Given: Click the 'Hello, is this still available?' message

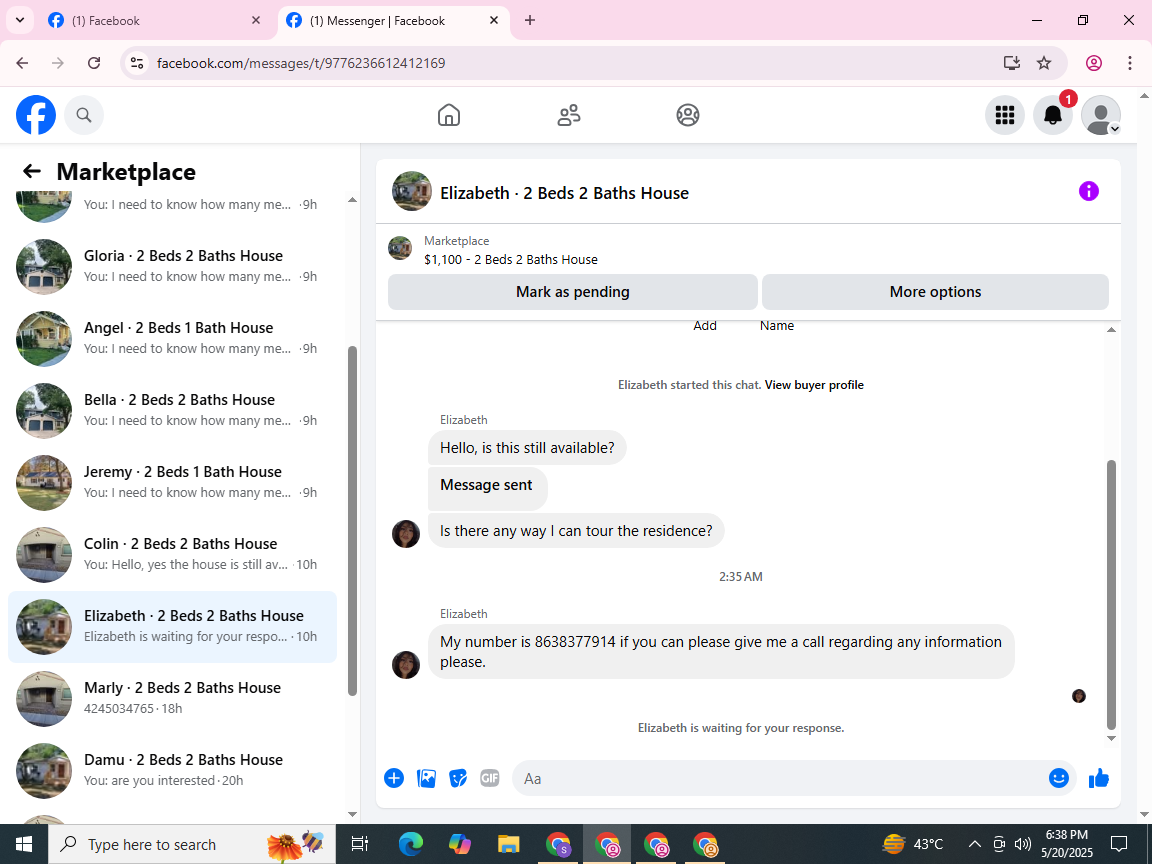Looking at the screenshot, I should (527, 447).
